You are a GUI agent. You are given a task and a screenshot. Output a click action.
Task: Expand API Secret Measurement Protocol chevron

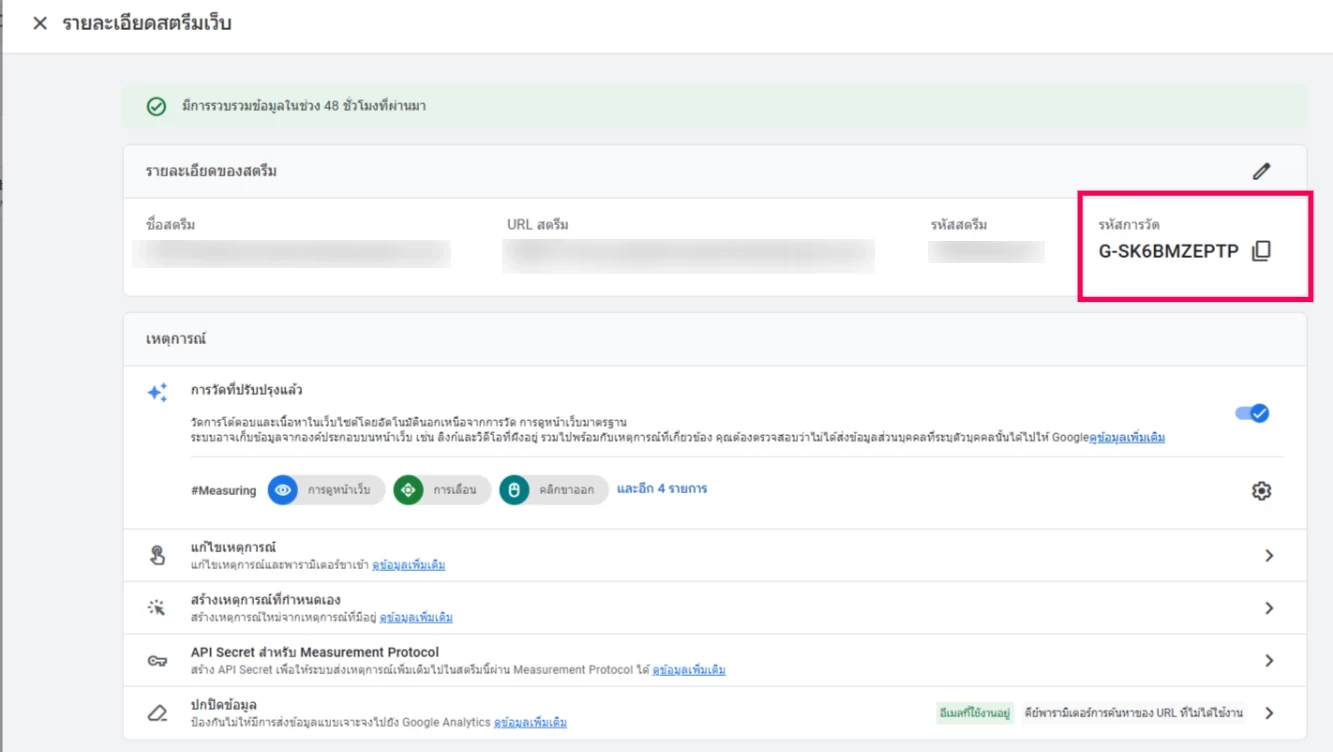coord(1269,661)
